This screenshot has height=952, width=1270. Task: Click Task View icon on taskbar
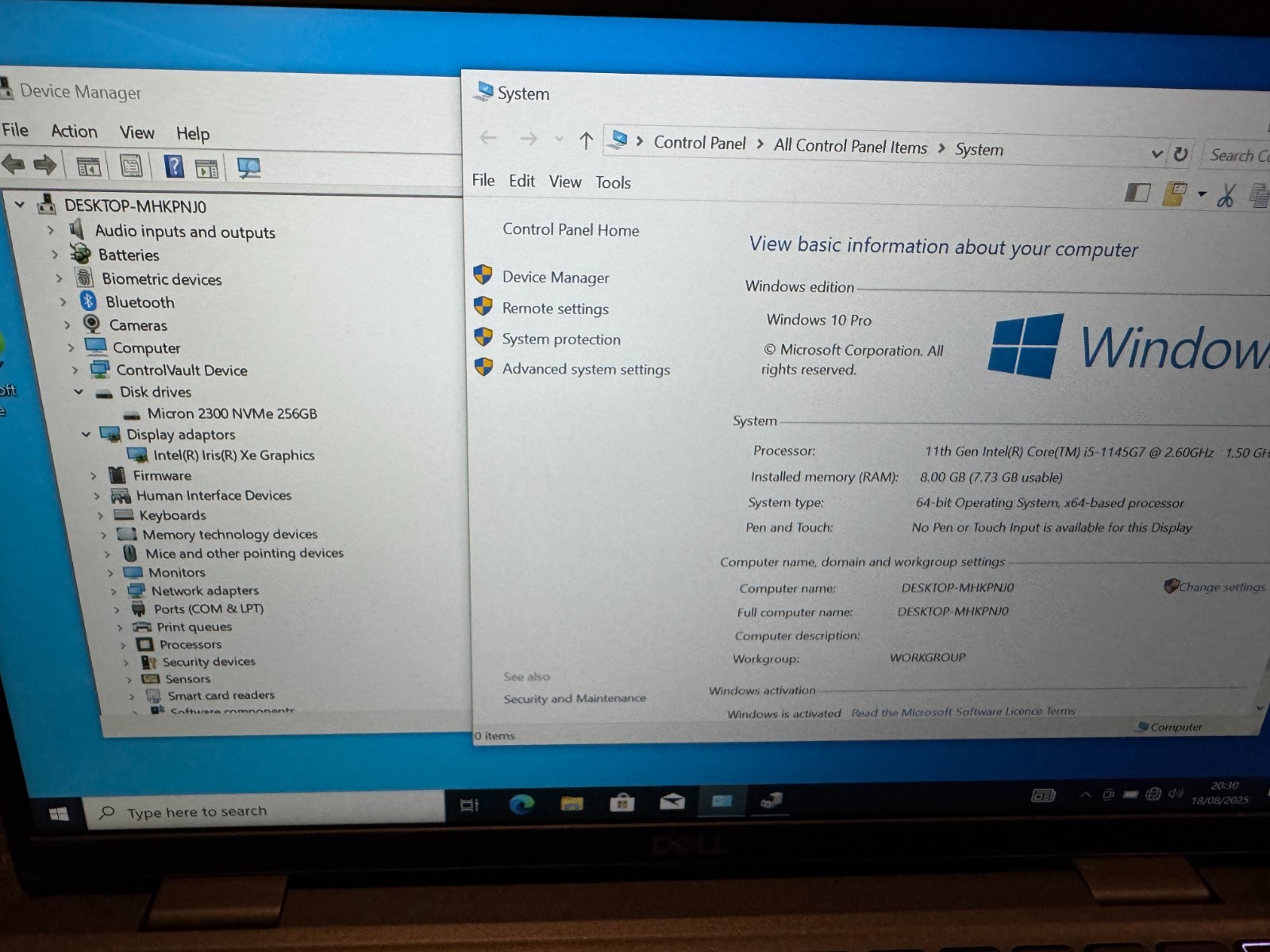pos(469,805)
